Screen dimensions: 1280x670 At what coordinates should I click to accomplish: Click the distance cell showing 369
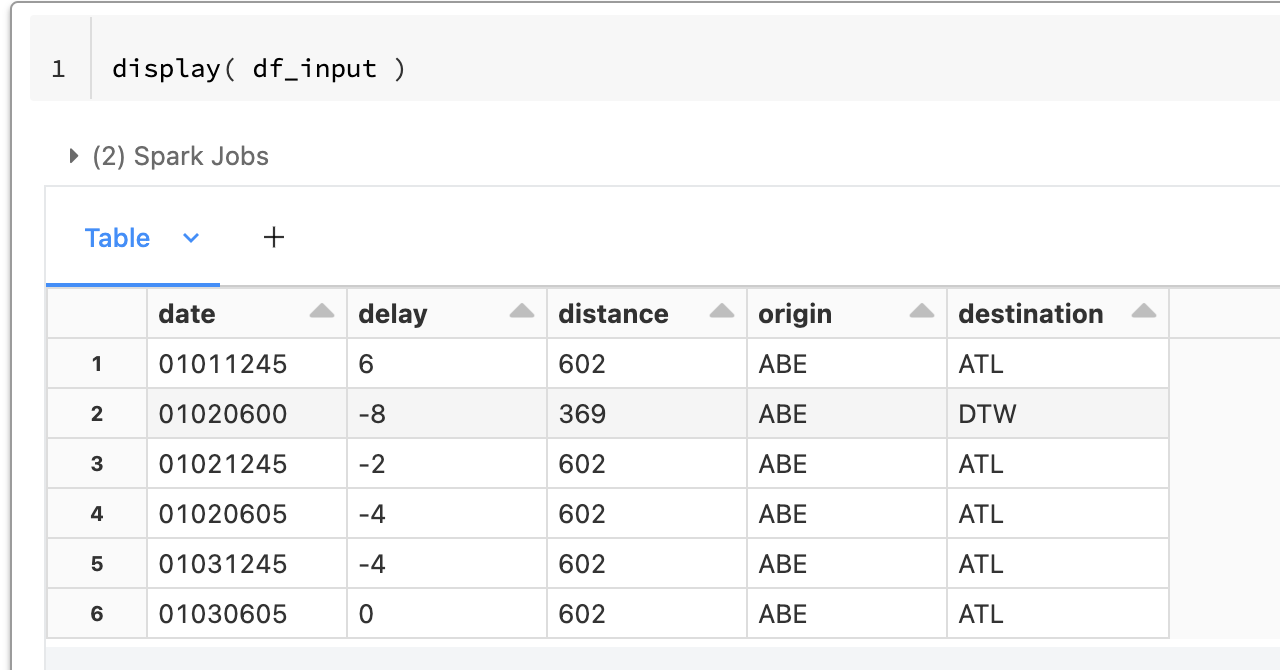click(x=647, y=414)
